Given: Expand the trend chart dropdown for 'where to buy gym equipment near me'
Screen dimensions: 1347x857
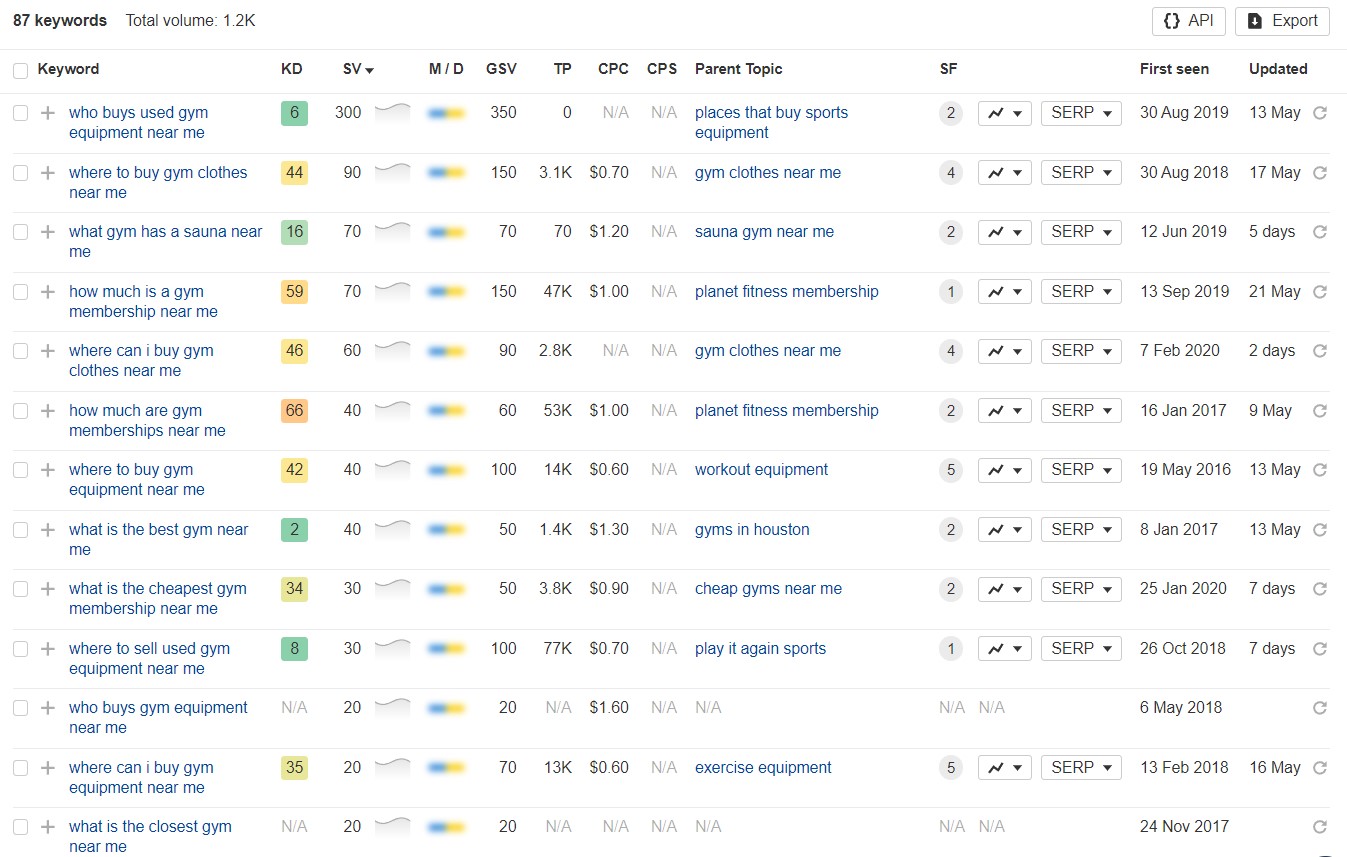Looking at the screenshot, I should click(x=1004, y=470).
